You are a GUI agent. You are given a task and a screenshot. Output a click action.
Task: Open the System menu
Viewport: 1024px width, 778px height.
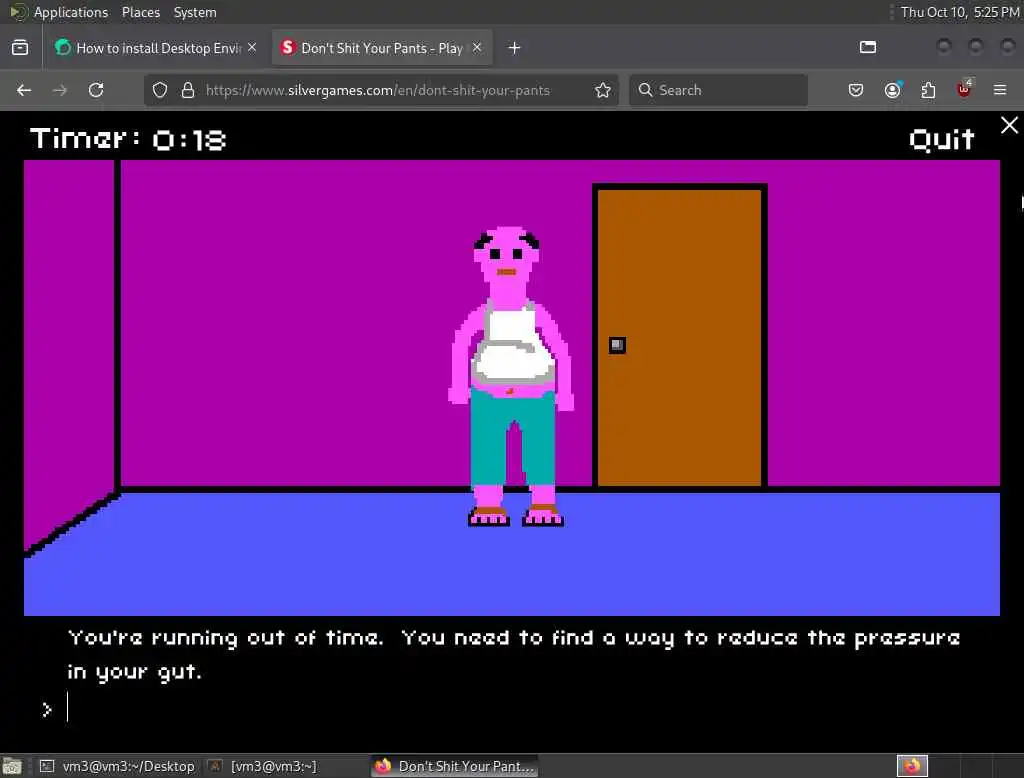[x=195, y=12]
